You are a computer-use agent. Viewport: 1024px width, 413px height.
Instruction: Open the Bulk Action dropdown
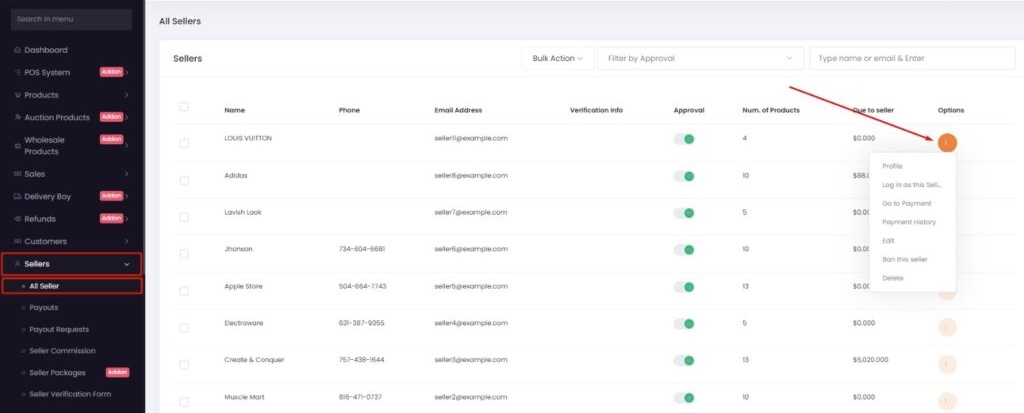pos(558,58)
